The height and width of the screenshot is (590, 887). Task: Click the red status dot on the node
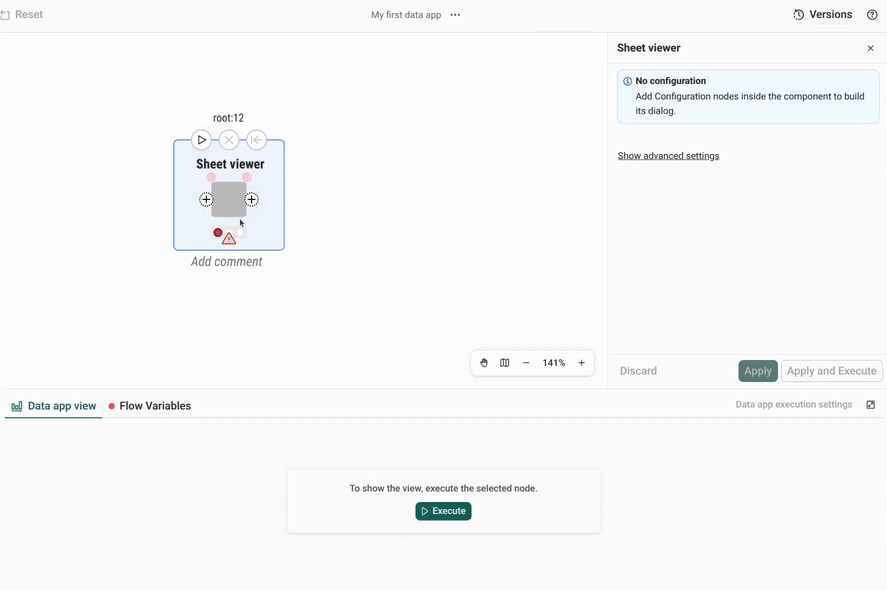click(218, 232)
